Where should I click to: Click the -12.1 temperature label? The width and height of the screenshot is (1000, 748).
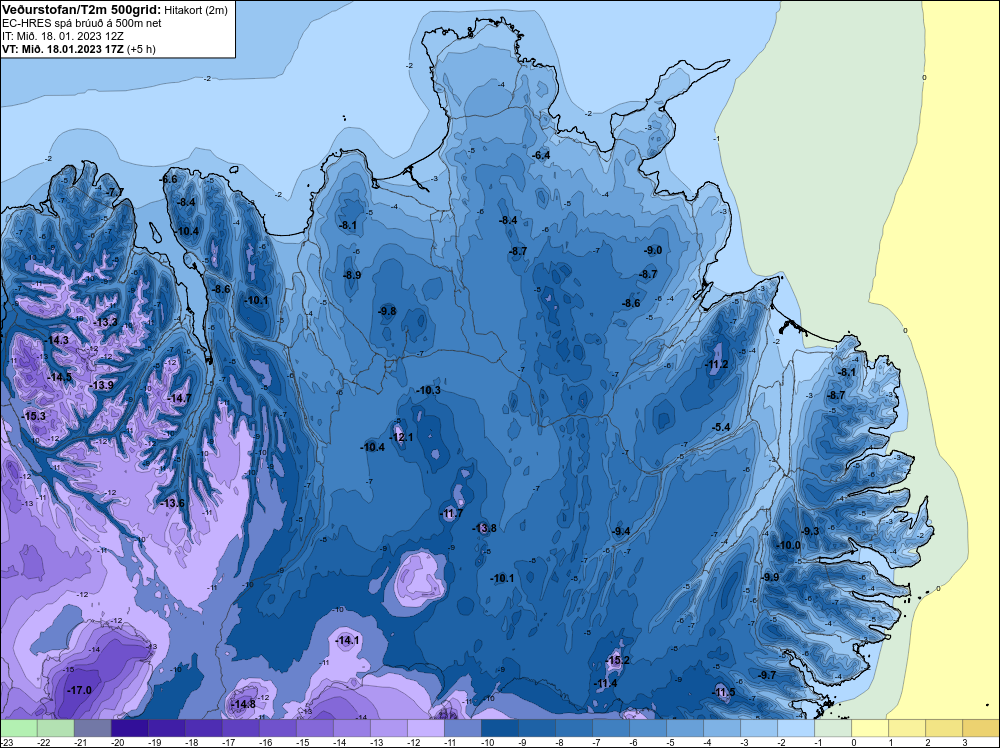[402, 437]
